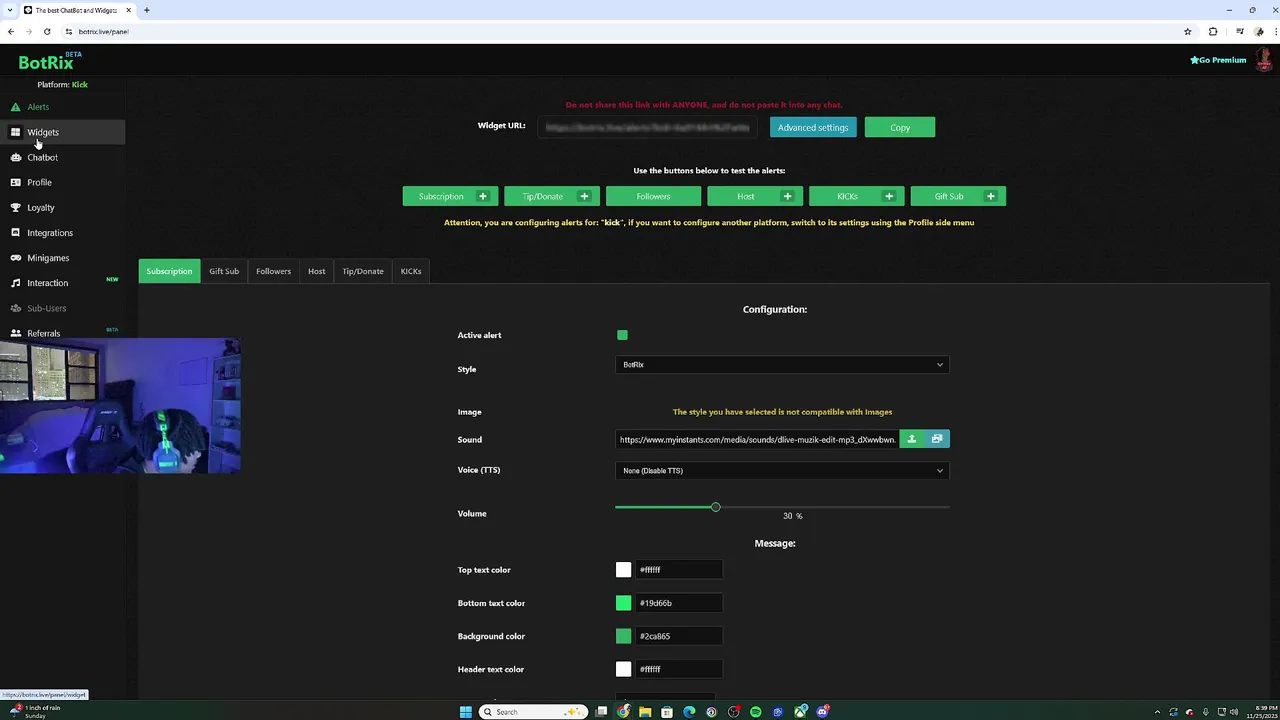Open Chrome extensions puzzle icon
The image size is (1280, 720).
1213,31
